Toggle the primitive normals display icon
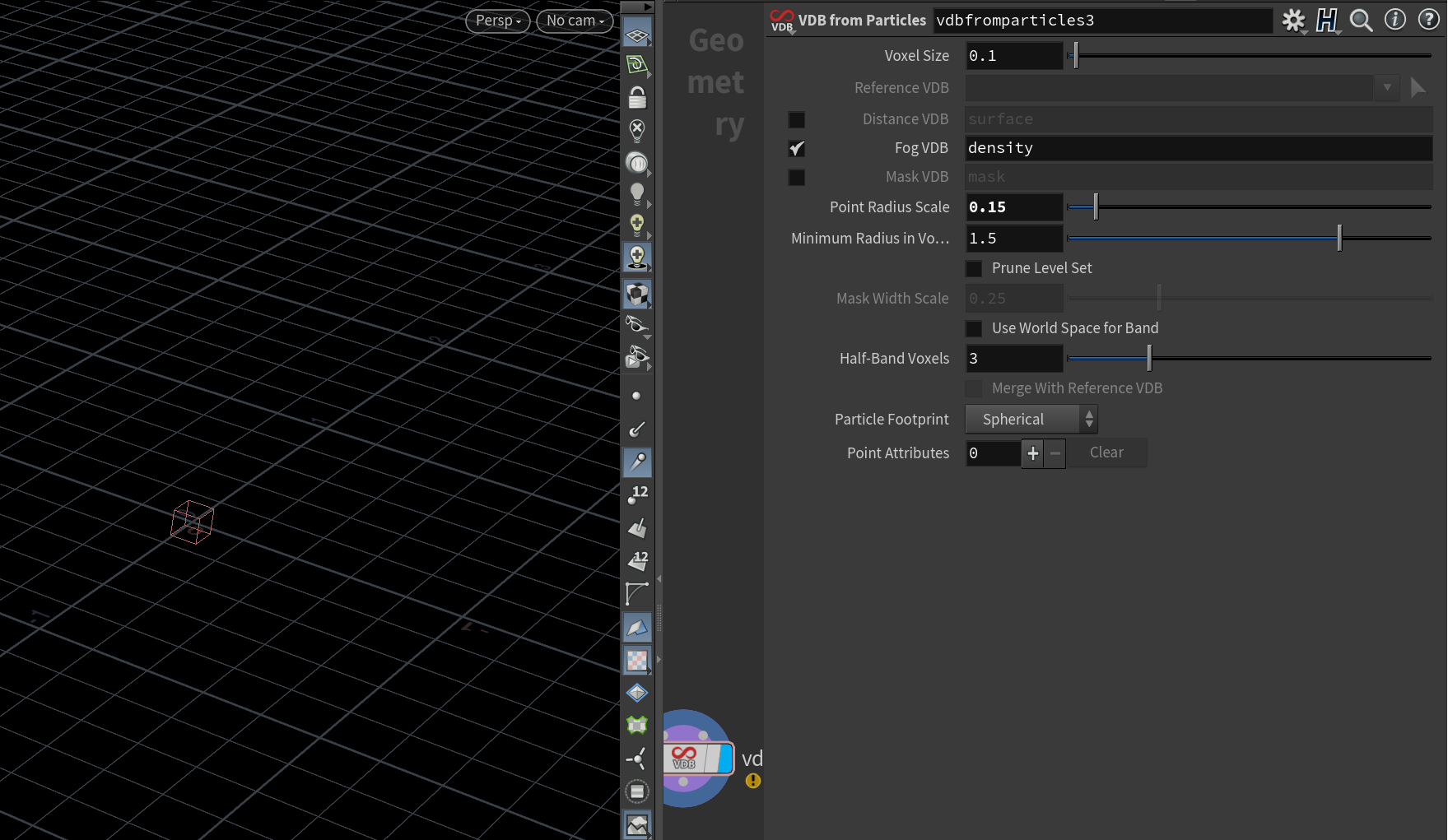1448x840 pixels. (637, 528)
